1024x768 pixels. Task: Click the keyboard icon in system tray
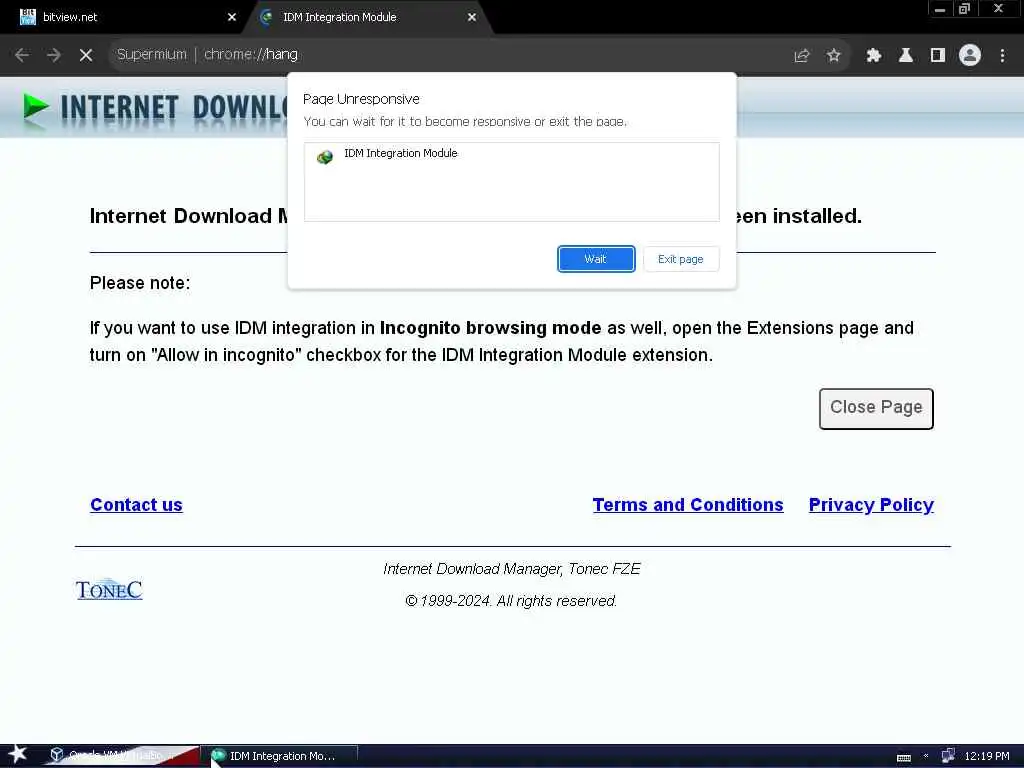pos(904,757)
